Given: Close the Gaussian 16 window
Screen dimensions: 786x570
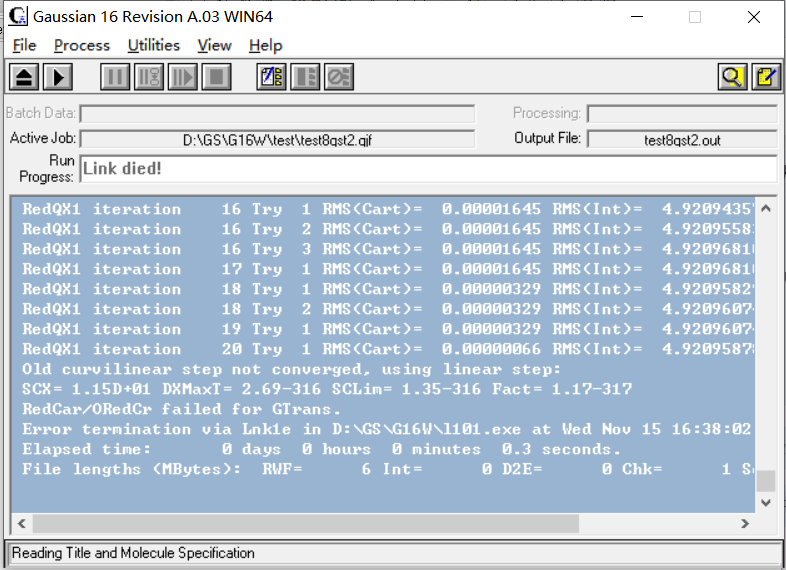Looking at the screenshot, I should click(x=753, y=17).
